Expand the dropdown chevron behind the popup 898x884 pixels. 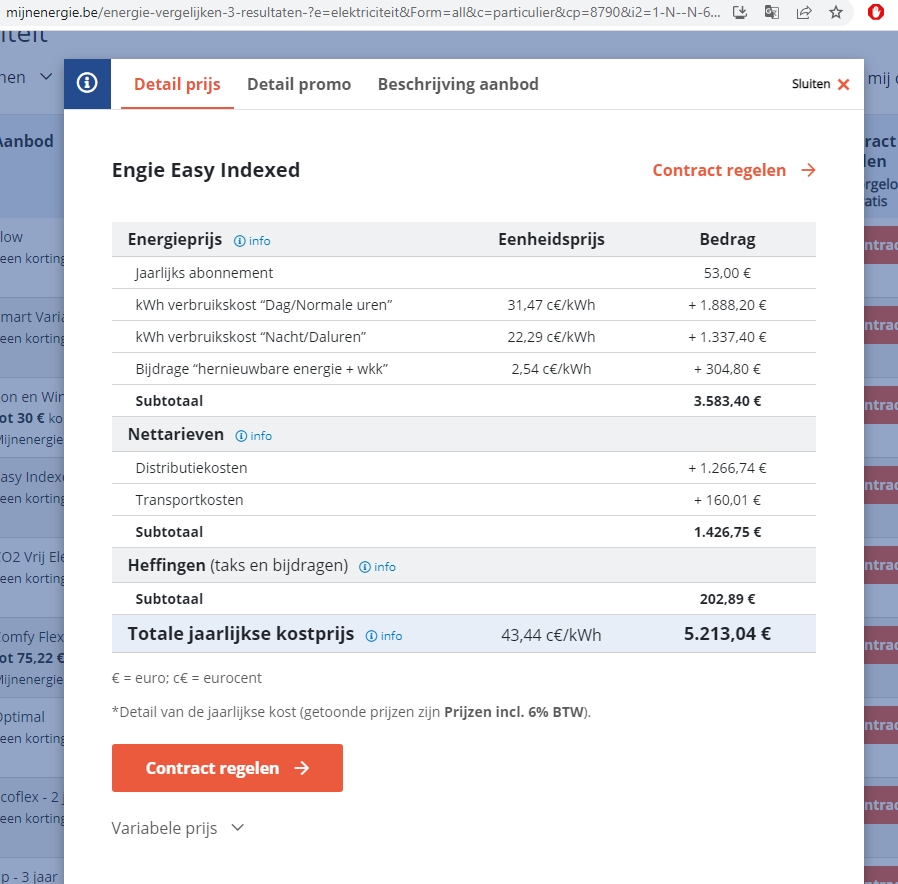point(46,77)
